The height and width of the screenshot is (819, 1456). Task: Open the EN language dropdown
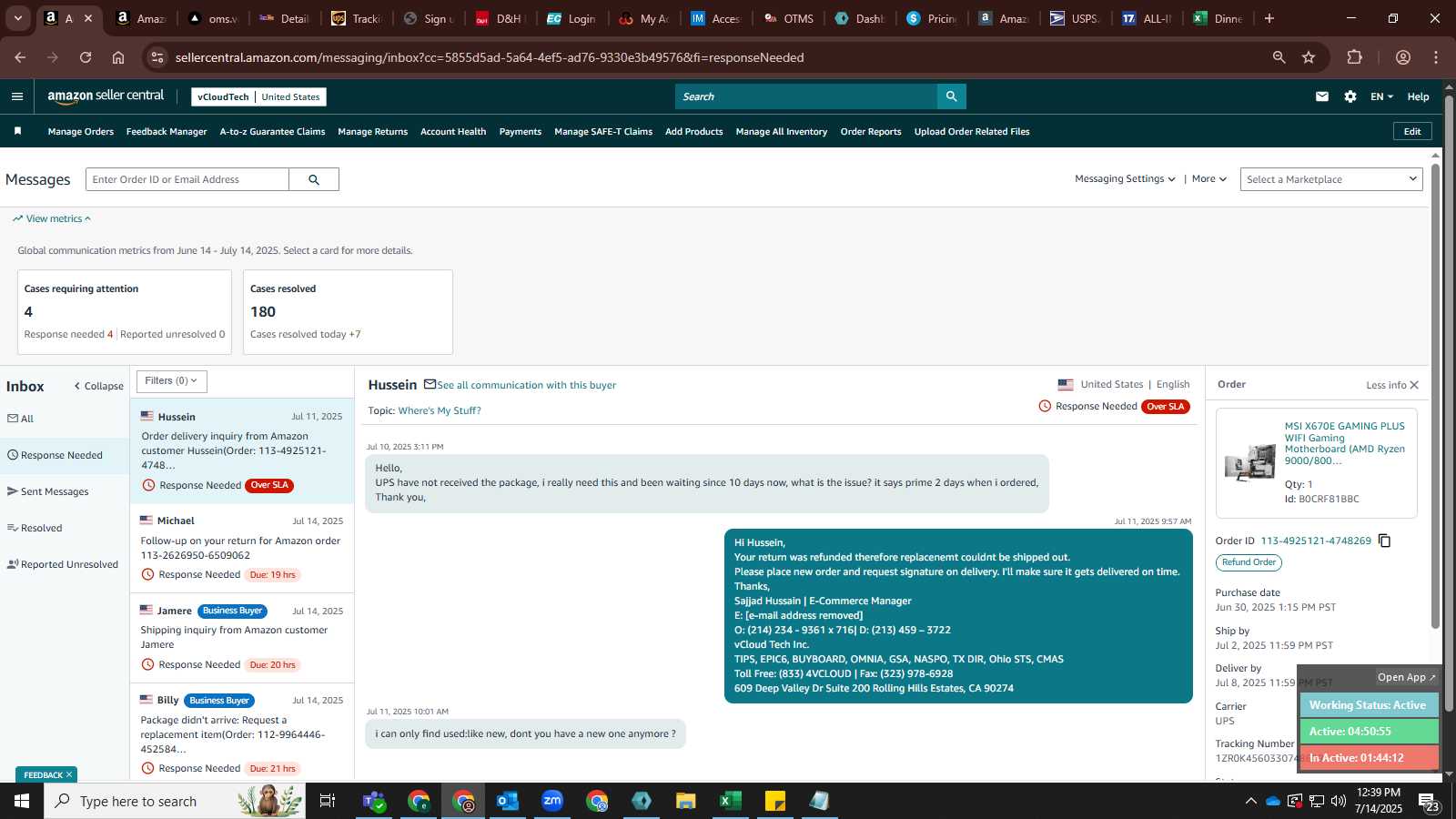(x=1381, y=96)
